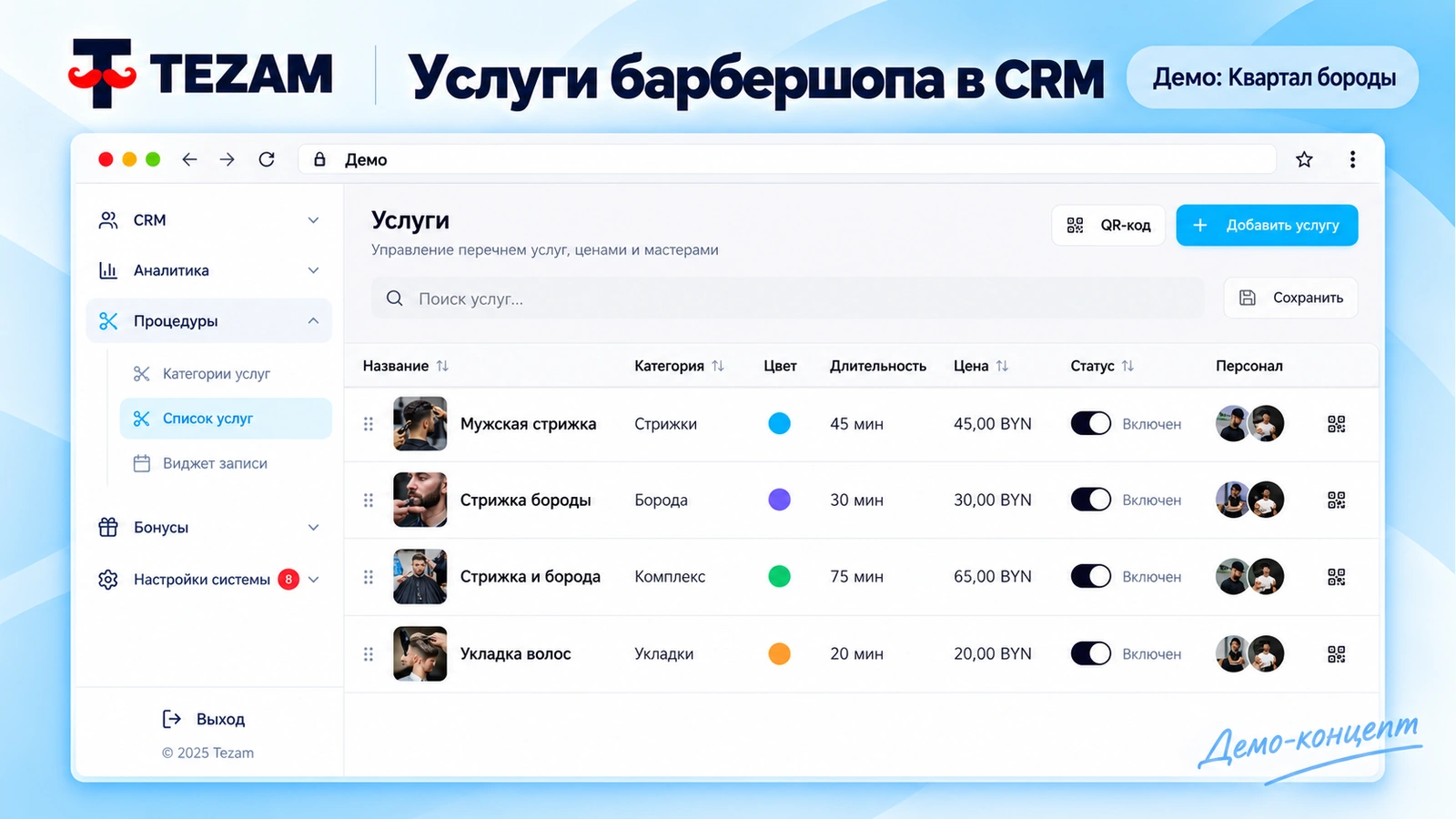Grab drag handle of Мужская стрижка row
The width and height of the screenshot is (1456, 819).
click(369, 424)
